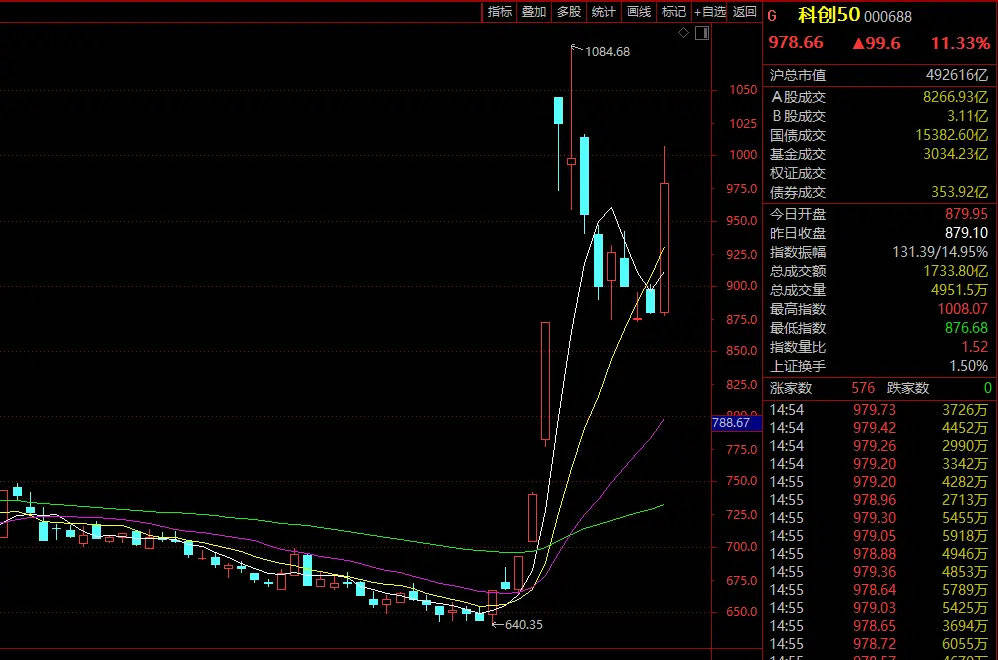Open the 多股 multi-stock view

(x=567, y=12)
